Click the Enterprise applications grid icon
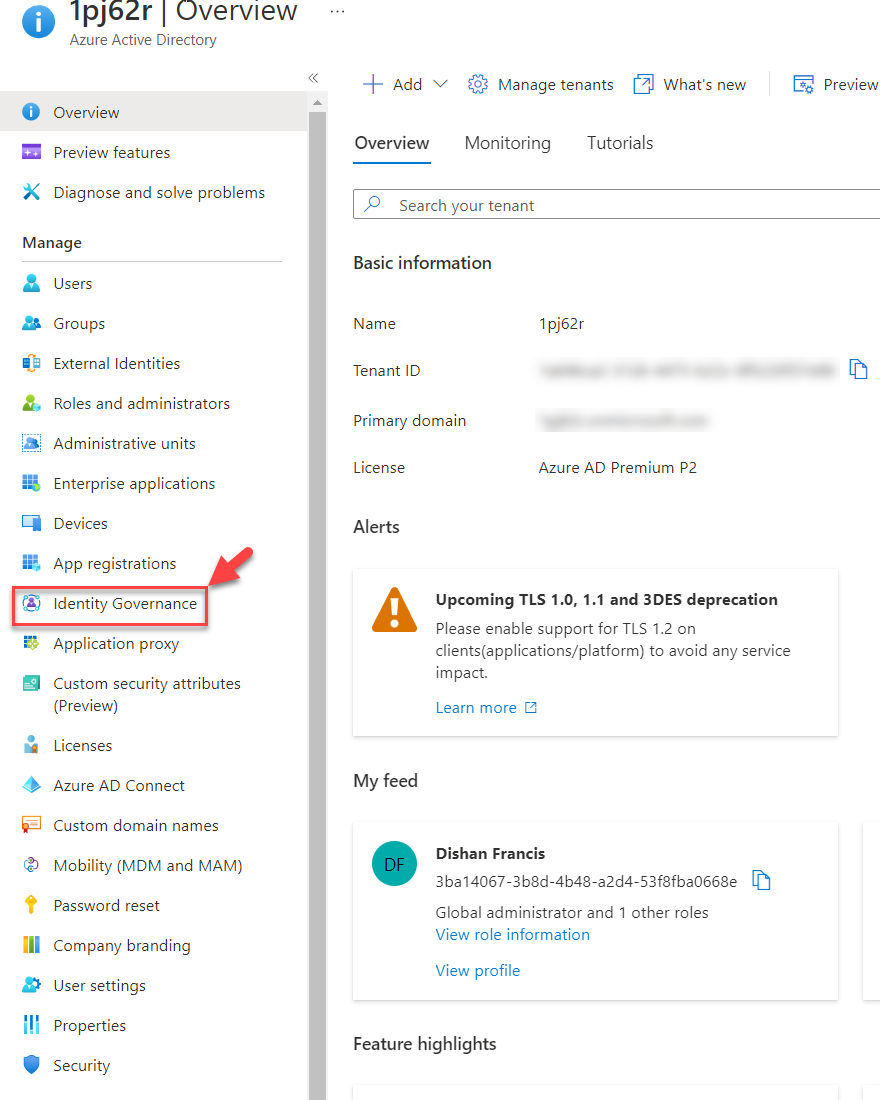This screenshot has width=880, height=1100. (x=32, y=484)
